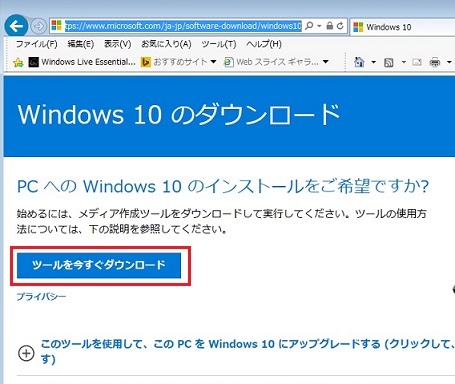Expand the Home button dropdown arrow
This screenshot has height=384, width=455.
click(374, 62)
